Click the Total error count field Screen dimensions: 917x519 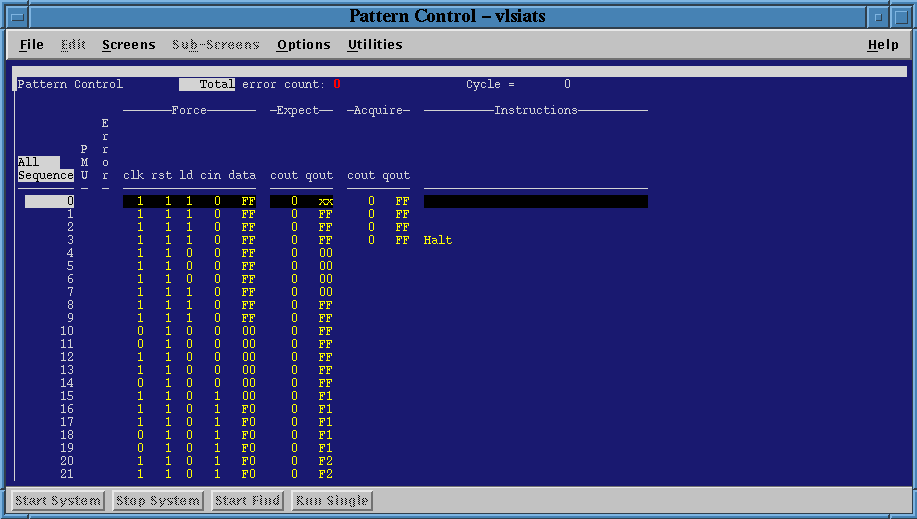(207, 84)
